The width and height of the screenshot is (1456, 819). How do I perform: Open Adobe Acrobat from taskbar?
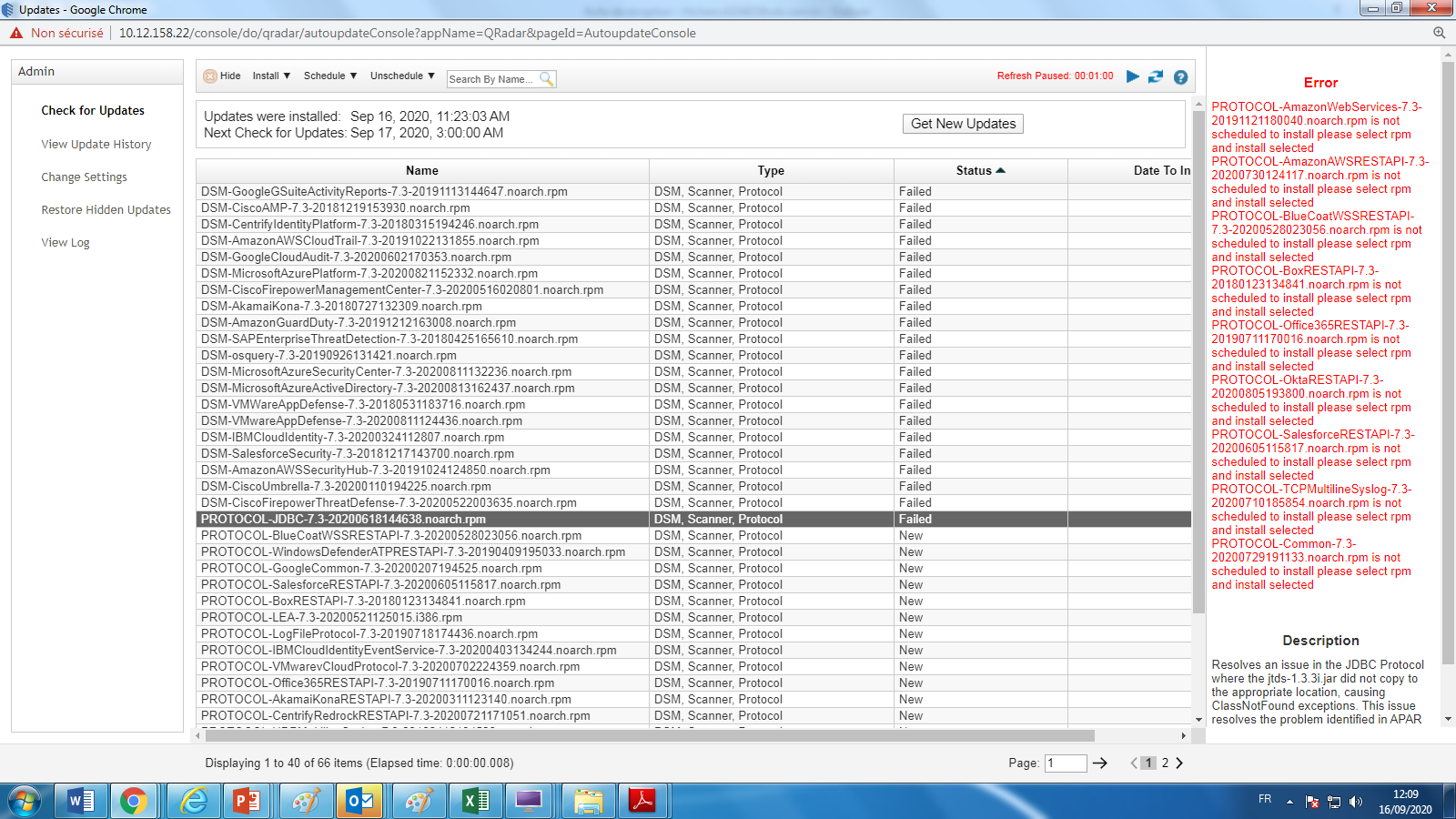tap(642, 801)
